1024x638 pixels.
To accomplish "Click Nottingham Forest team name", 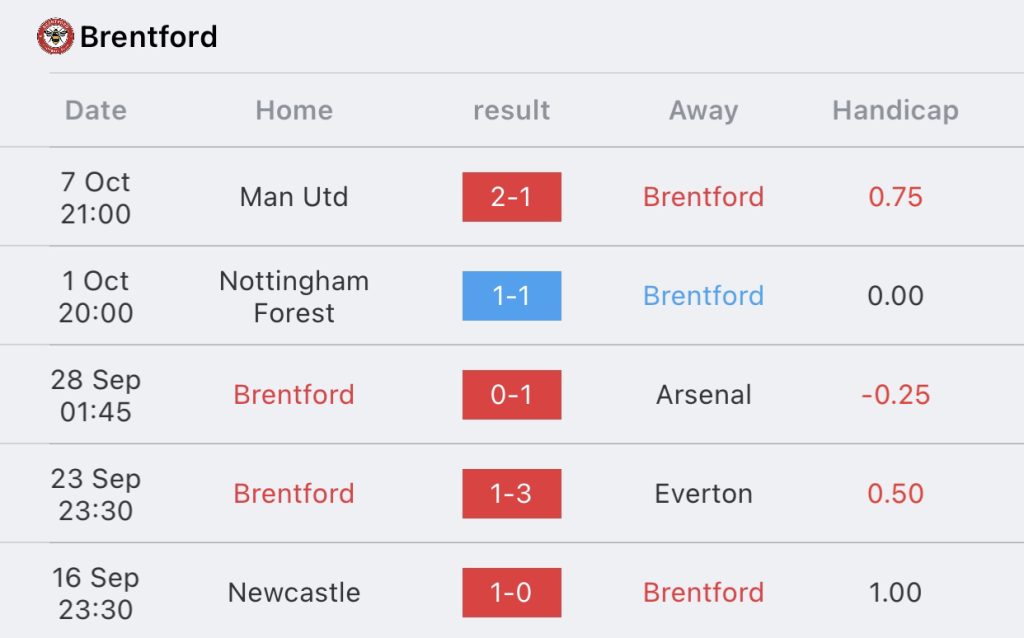I will pos(294,296).
